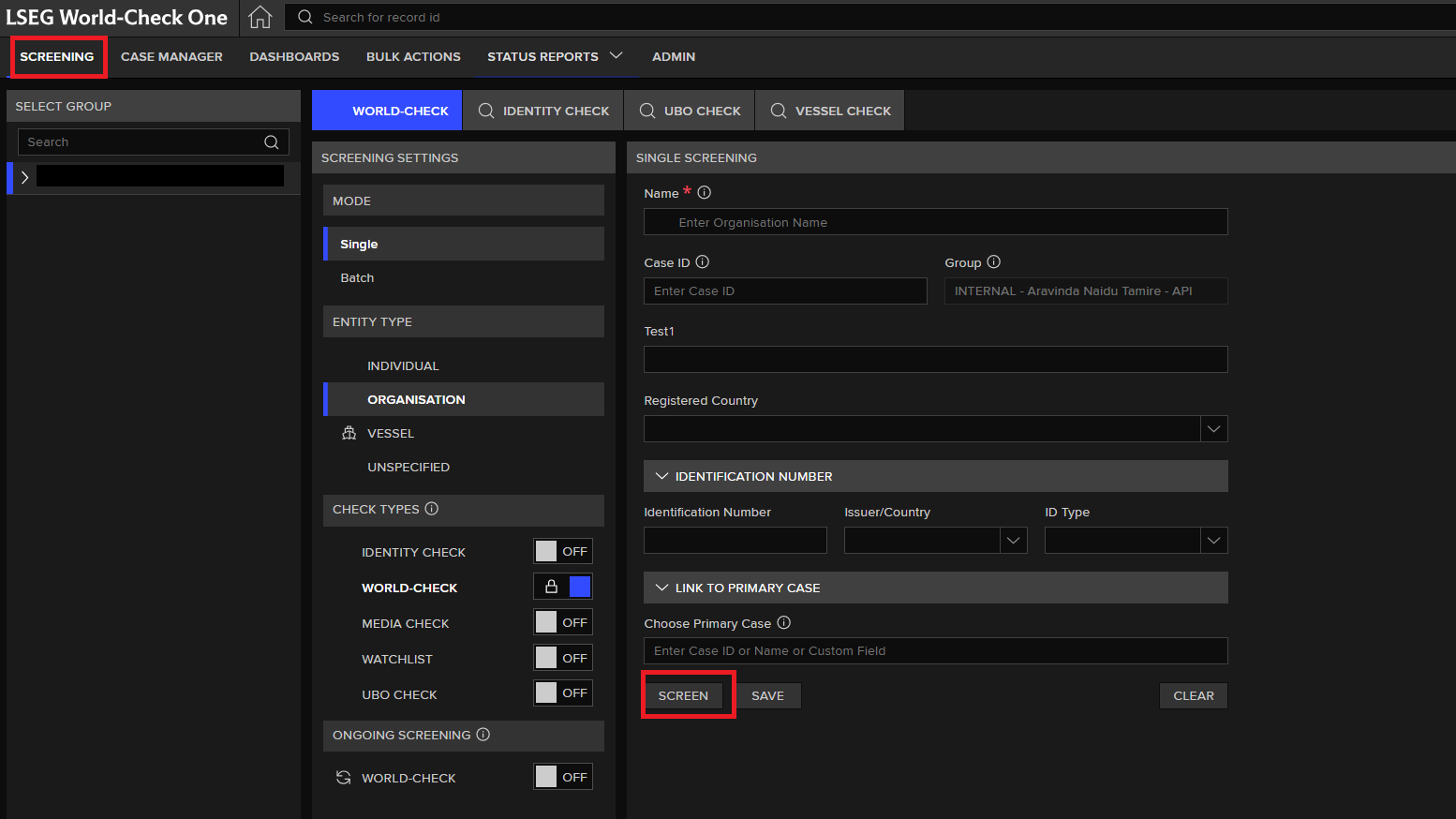Click the World-Check lock icon
The width and height of the screenshot is (1456, 819).
point(552,587)
